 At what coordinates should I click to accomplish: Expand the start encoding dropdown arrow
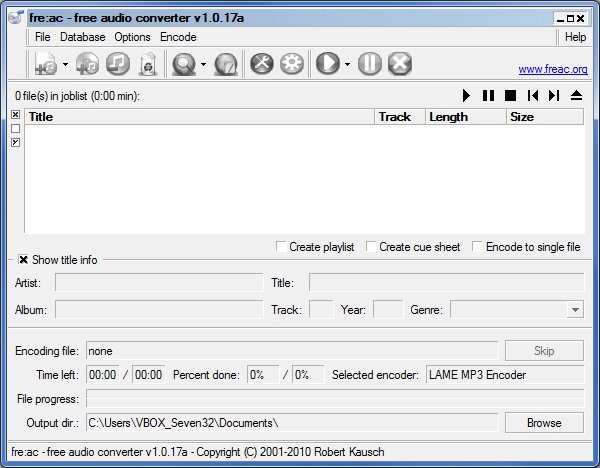[x=347, y=64]
